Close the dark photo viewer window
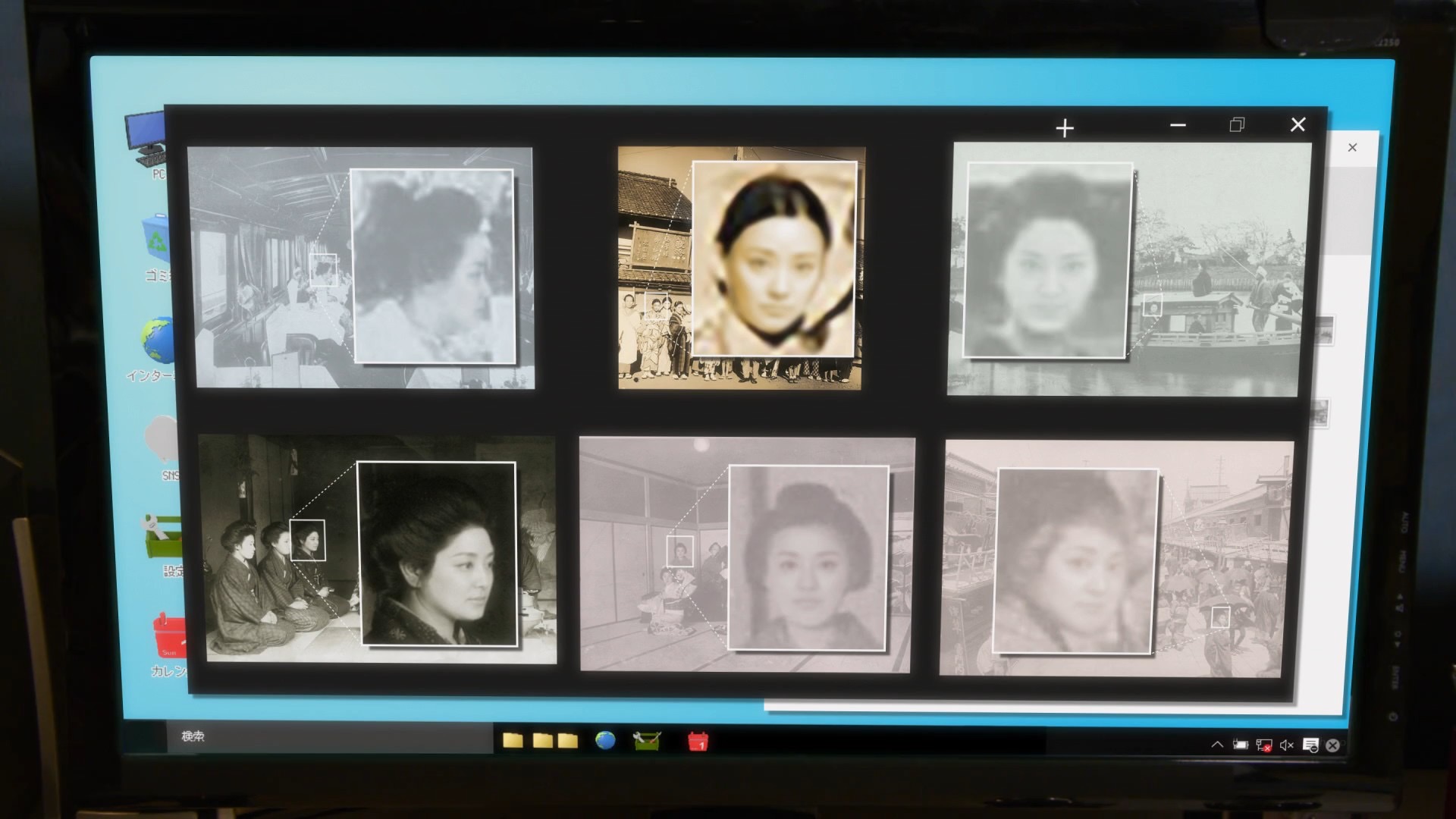 tap(1298, 124)
